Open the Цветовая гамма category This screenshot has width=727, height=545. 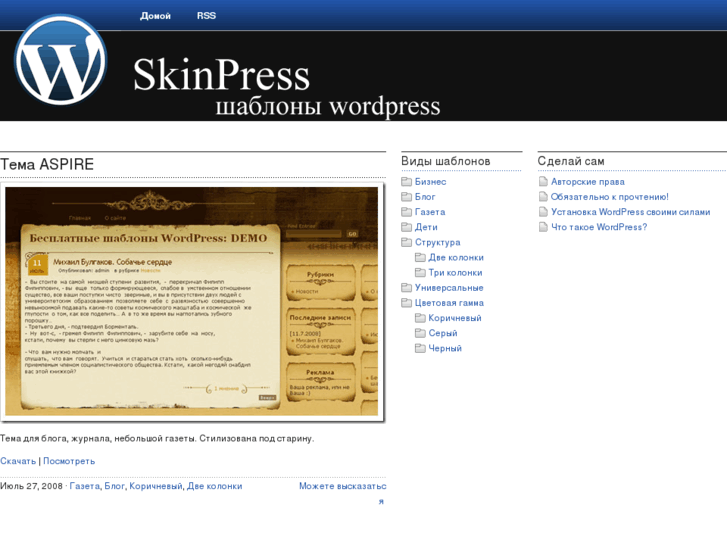click(x=449, y=303)
